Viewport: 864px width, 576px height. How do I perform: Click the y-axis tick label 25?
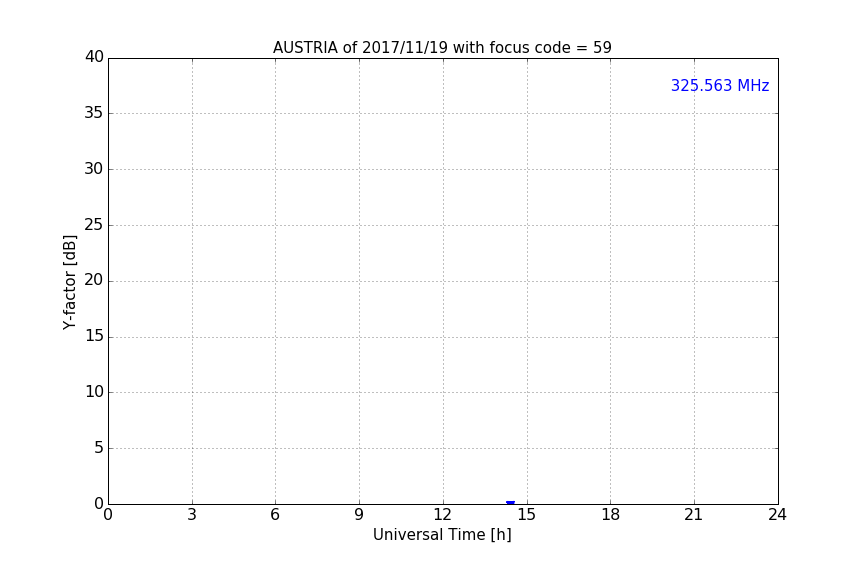click(94, 224)
